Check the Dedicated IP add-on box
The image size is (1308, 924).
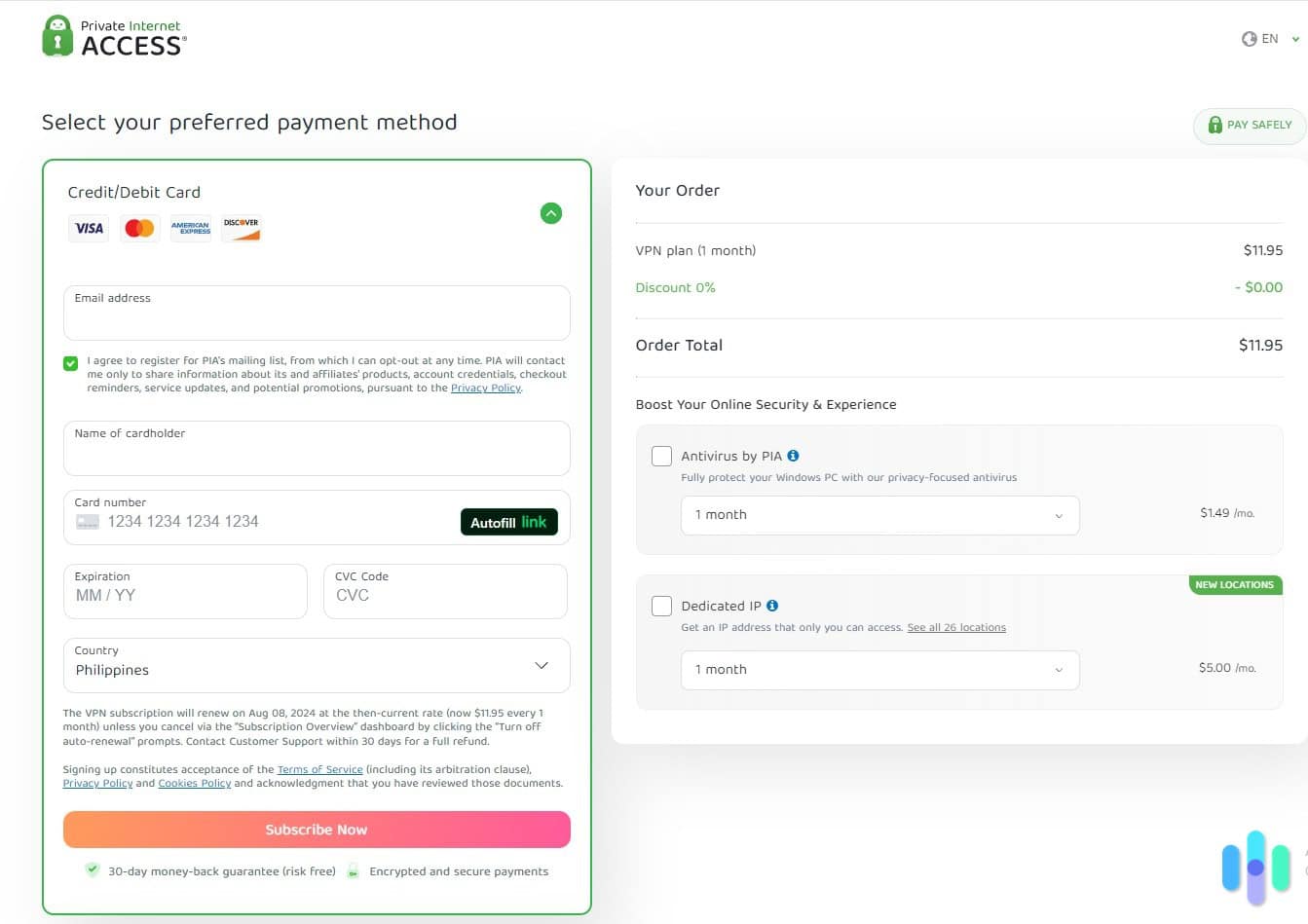click(661, 605)
